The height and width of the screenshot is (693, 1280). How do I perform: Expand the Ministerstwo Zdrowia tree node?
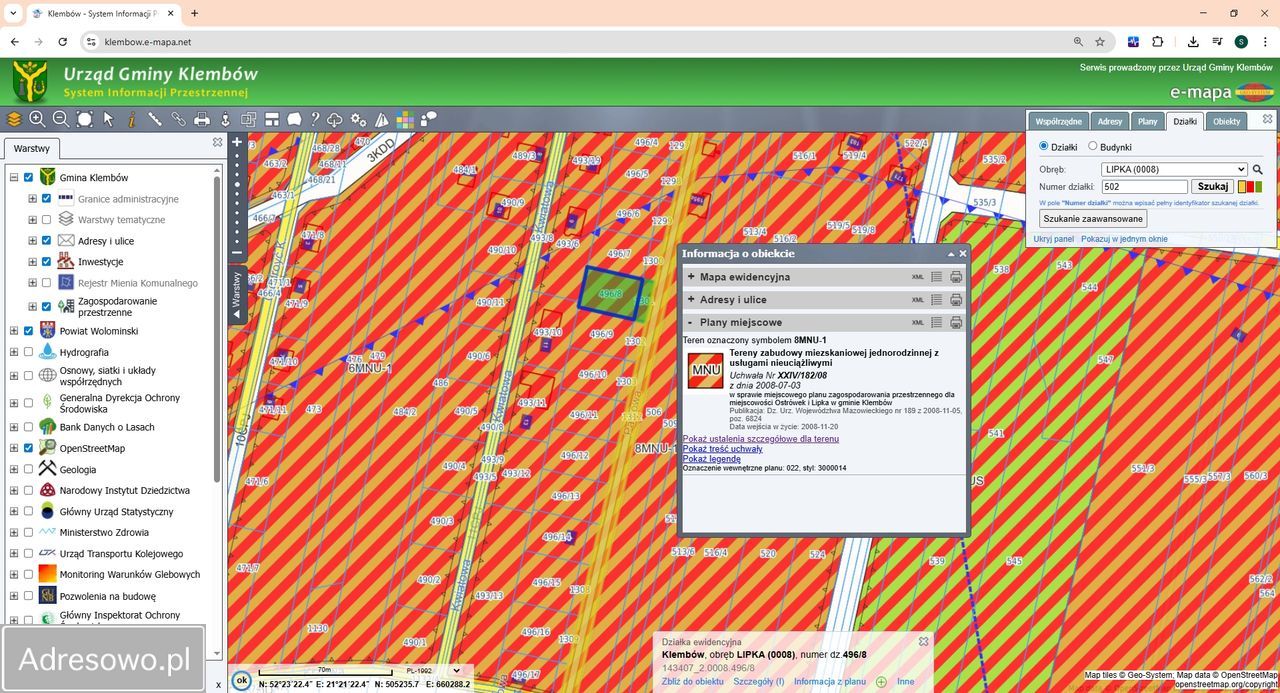[x=14, y=533]
